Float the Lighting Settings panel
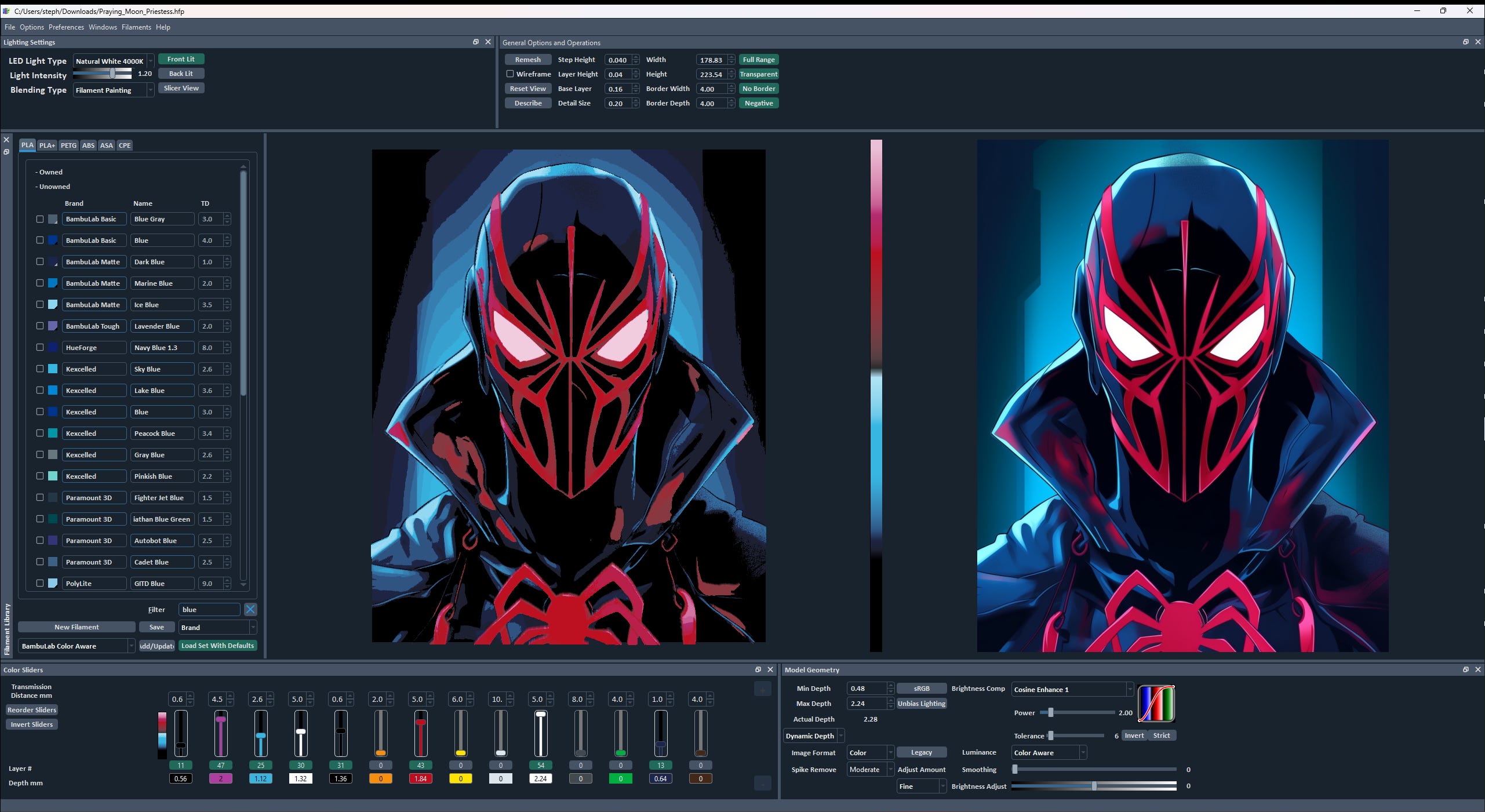Image resolution: width=1485 pixels, height=812 pixels. click(475, 42)
